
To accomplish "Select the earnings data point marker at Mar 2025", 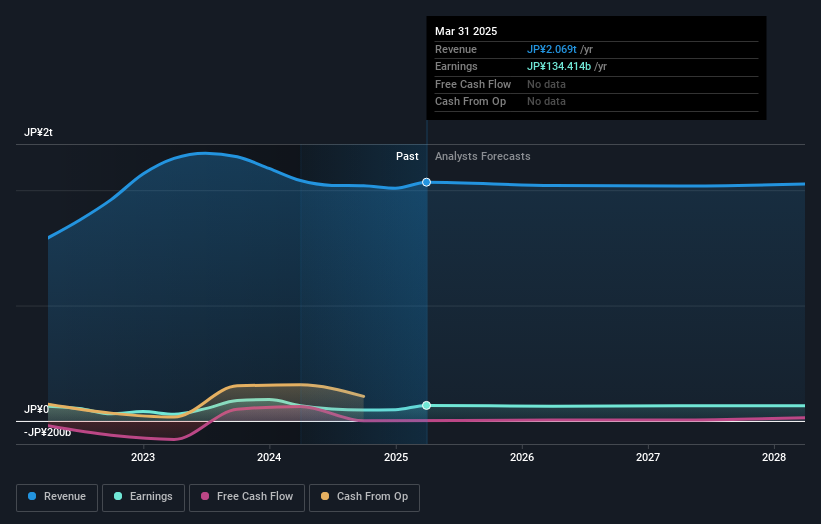I will click(426, 406).
